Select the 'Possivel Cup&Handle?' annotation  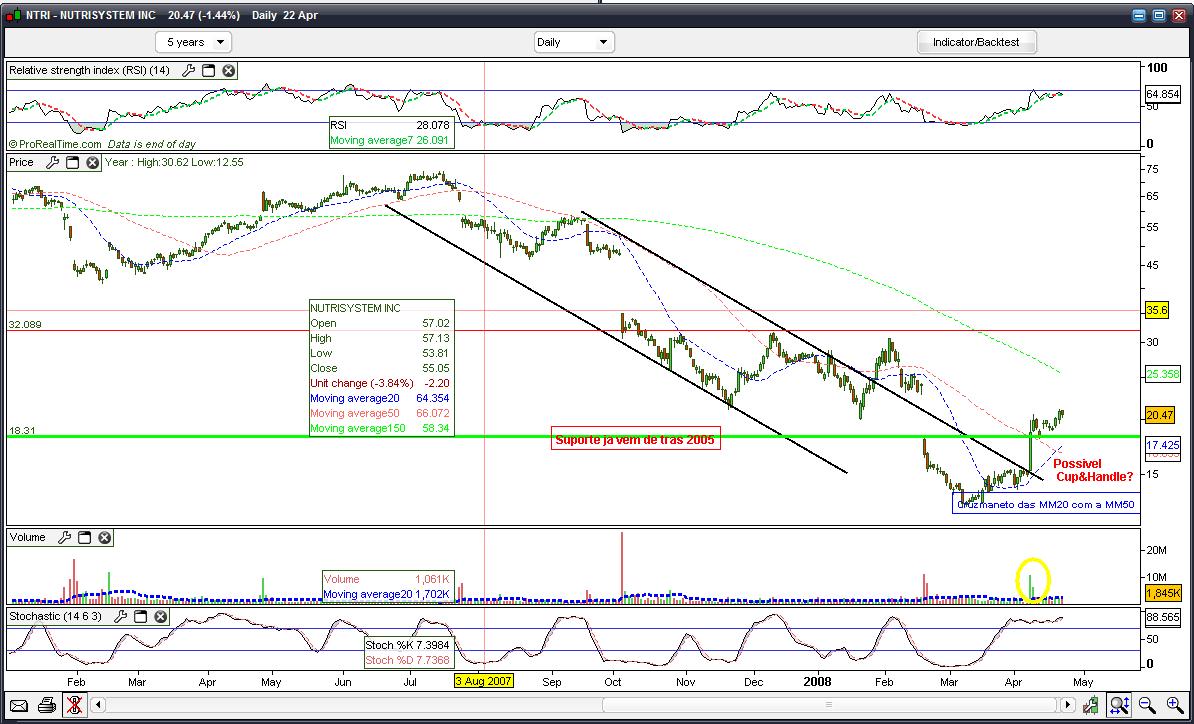(1093, 470)
